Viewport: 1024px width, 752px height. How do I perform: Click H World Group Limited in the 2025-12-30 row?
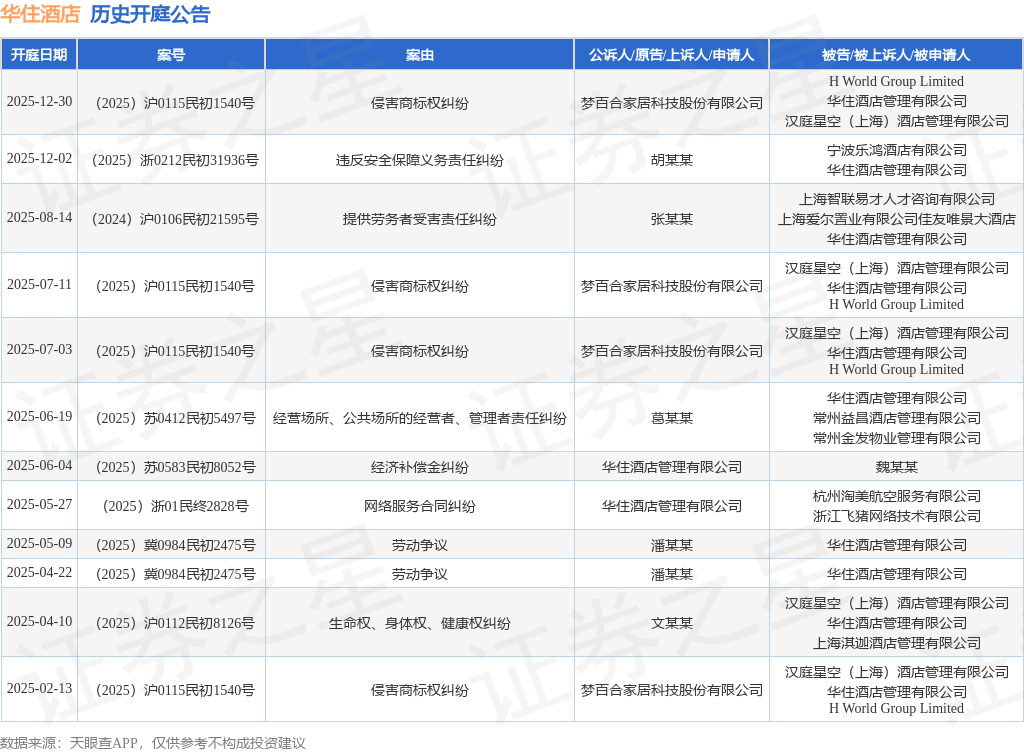896,82
